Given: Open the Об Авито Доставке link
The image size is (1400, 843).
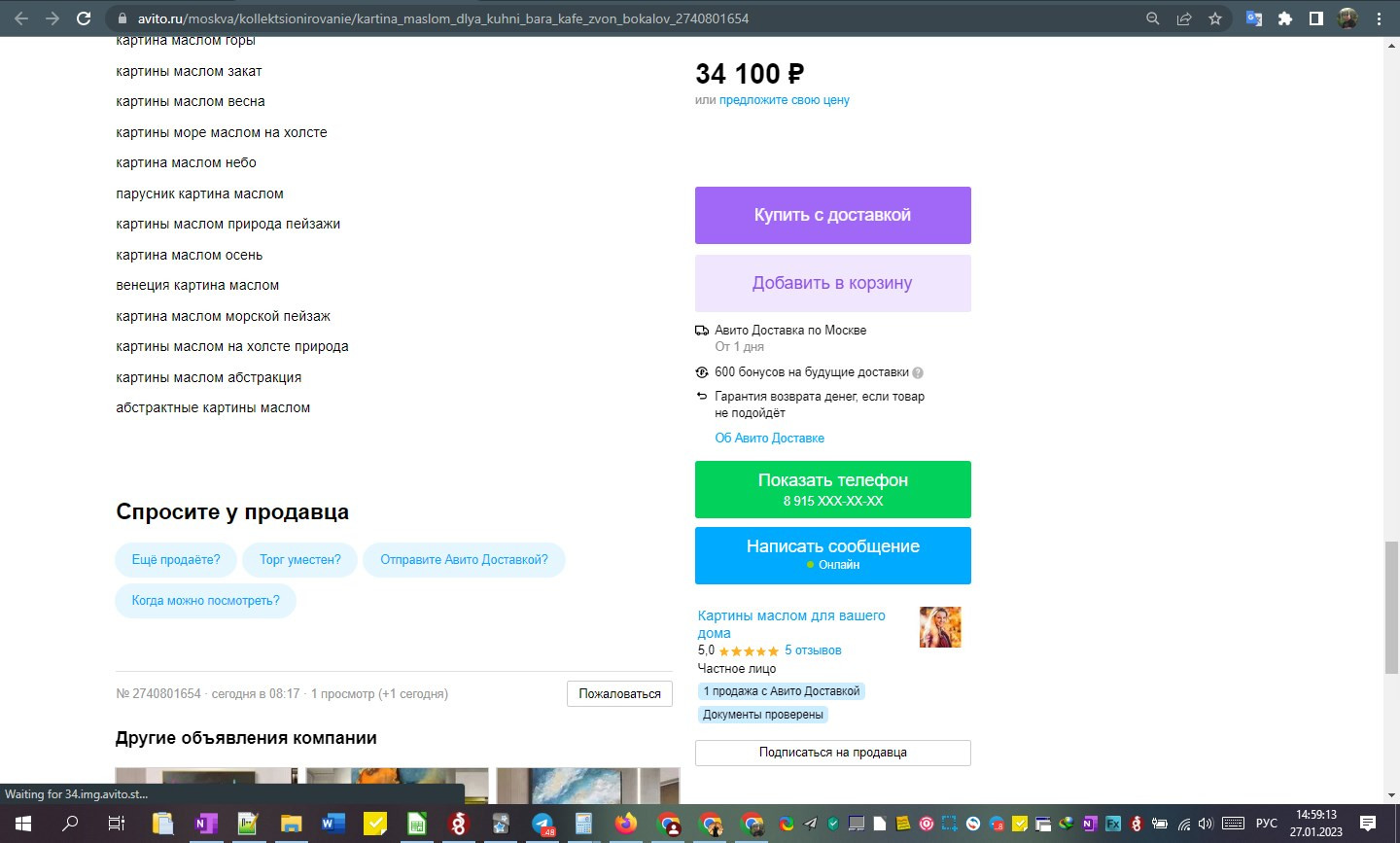Looking at the screenshot, I should pyautogui.click(x=770, y=439).
